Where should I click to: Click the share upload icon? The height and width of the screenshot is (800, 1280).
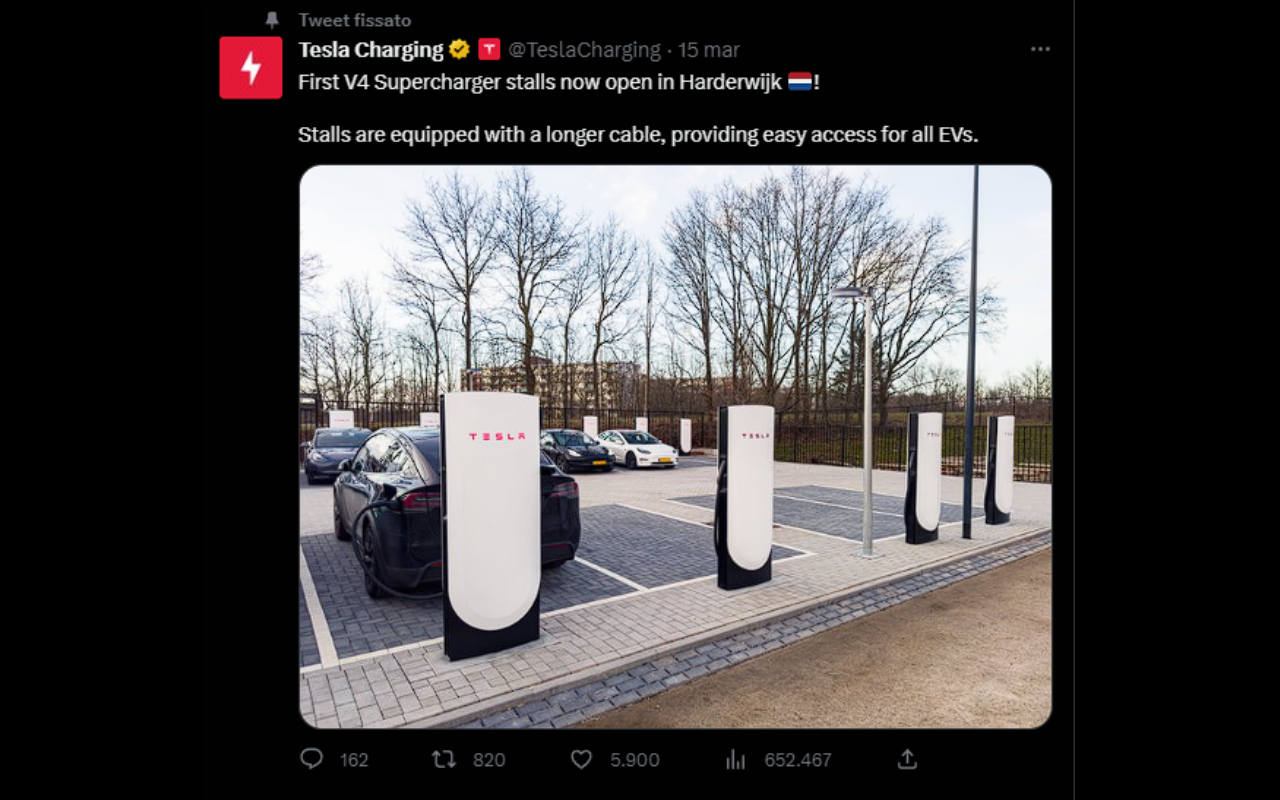tap(907, 759)
